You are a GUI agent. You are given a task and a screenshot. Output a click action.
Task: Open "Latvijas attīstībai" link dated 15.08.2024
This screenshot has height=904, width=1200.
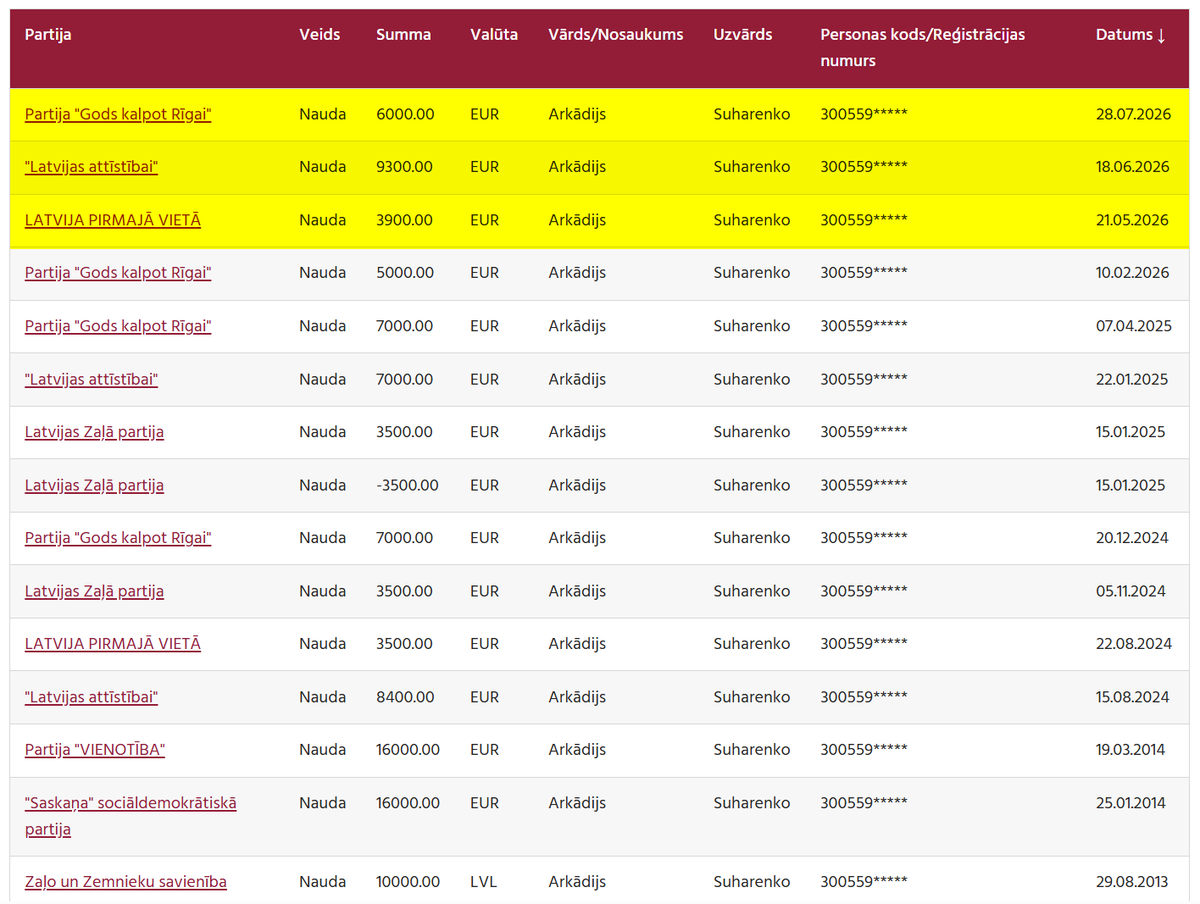coord(91,697)
